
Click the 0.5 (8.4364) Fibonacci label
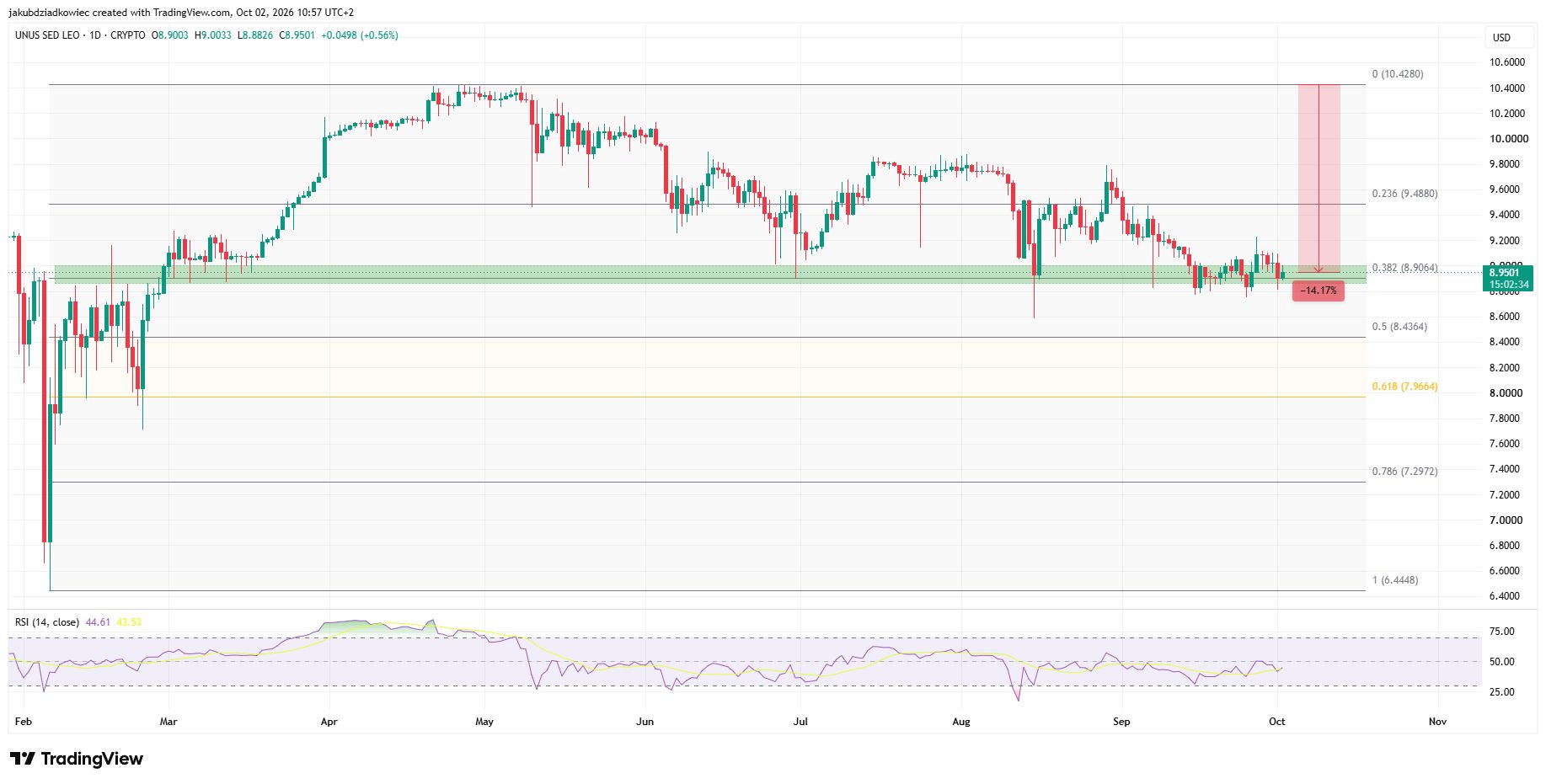pyautogui.click(x=1399, y=327)
